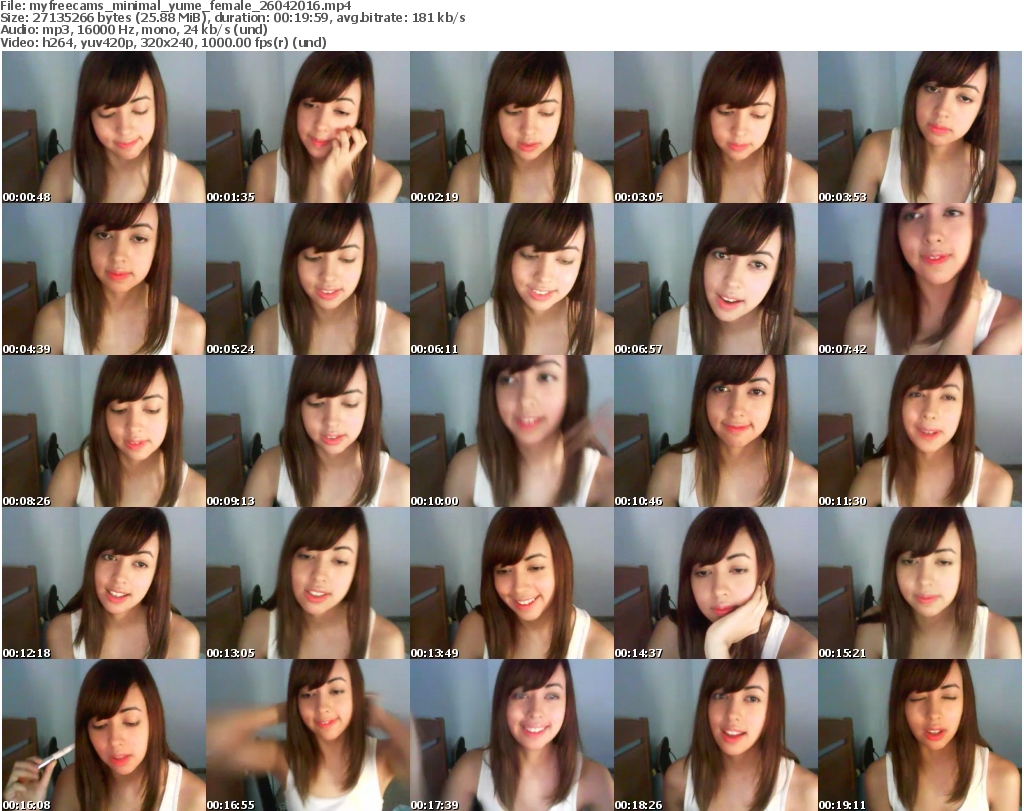Select the thumbnail stamped 00:01:35
Image resolution: width=1024 pixels, height=811 pixels.
(x=308, y=127)
